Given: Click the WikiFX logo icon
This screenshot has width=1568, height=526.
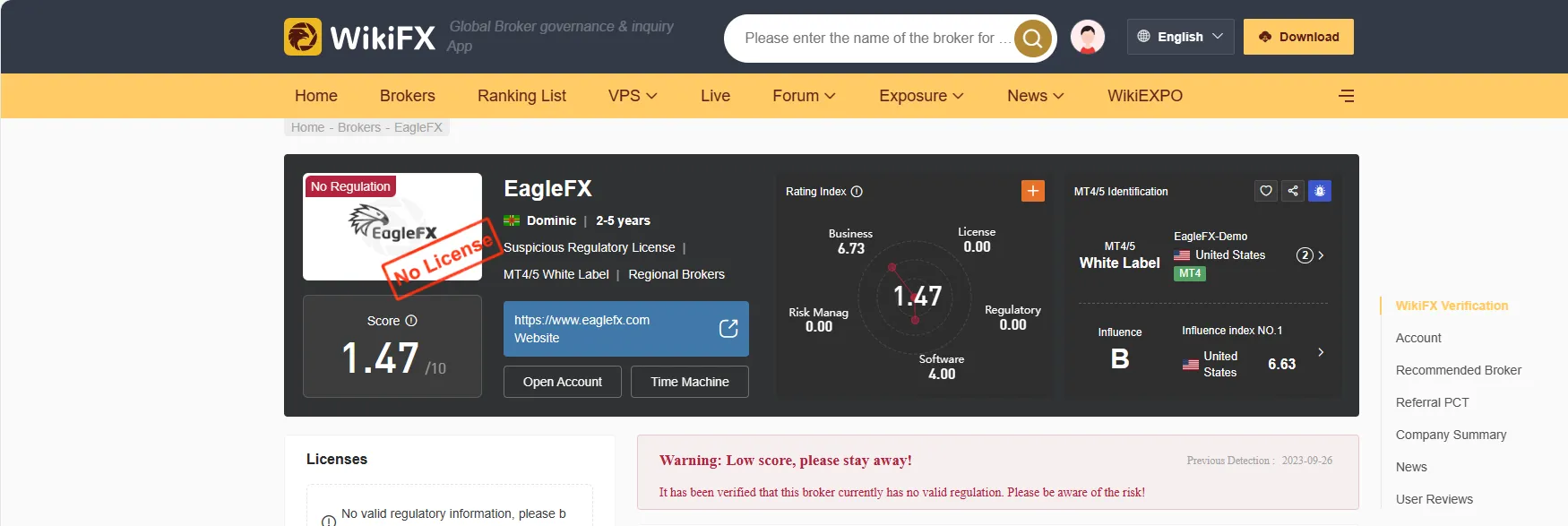Looking at the screenshot, I should pos(303,37).
